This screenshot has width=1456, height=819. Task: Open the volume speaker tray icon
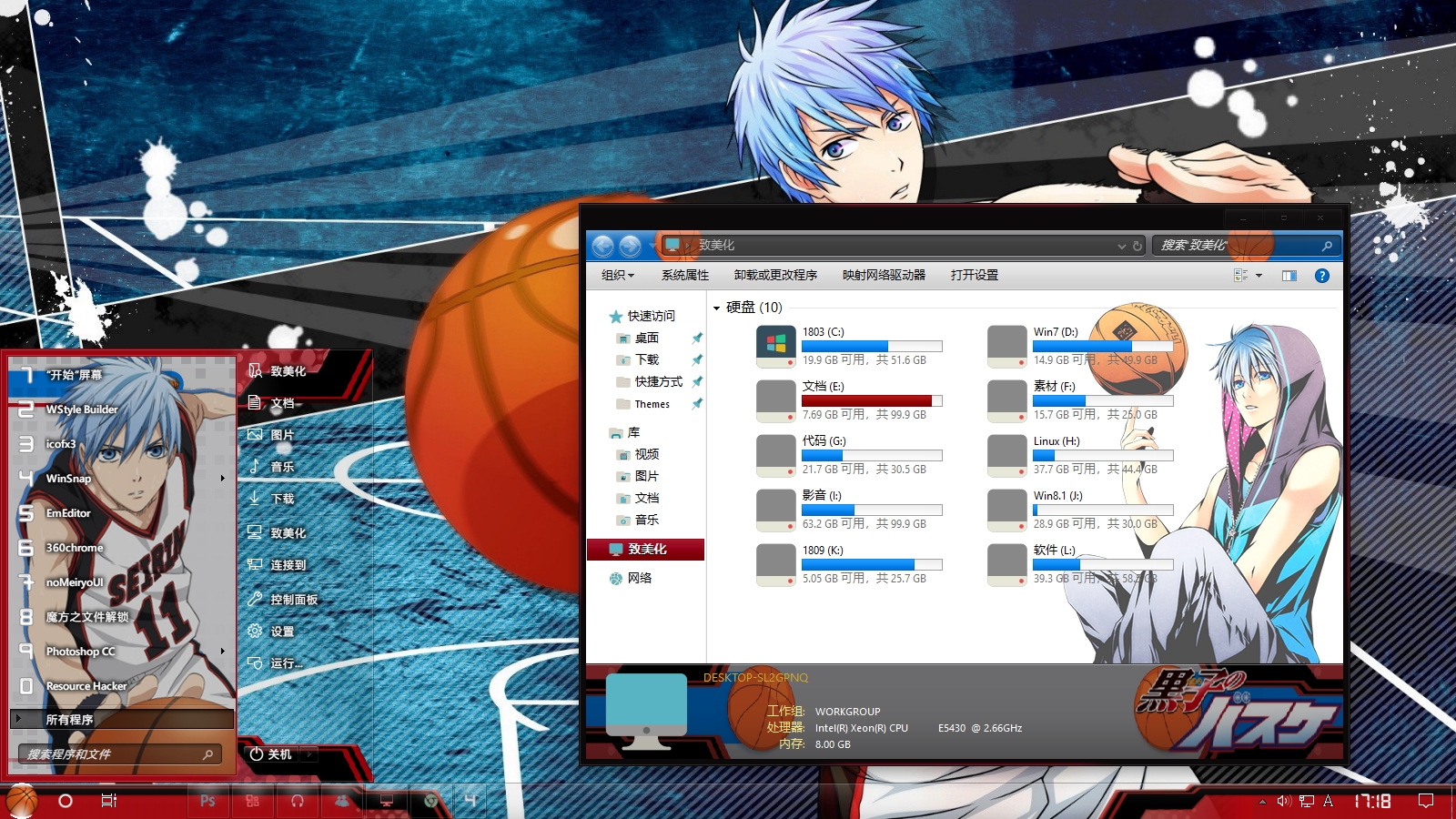[1283, 801]
